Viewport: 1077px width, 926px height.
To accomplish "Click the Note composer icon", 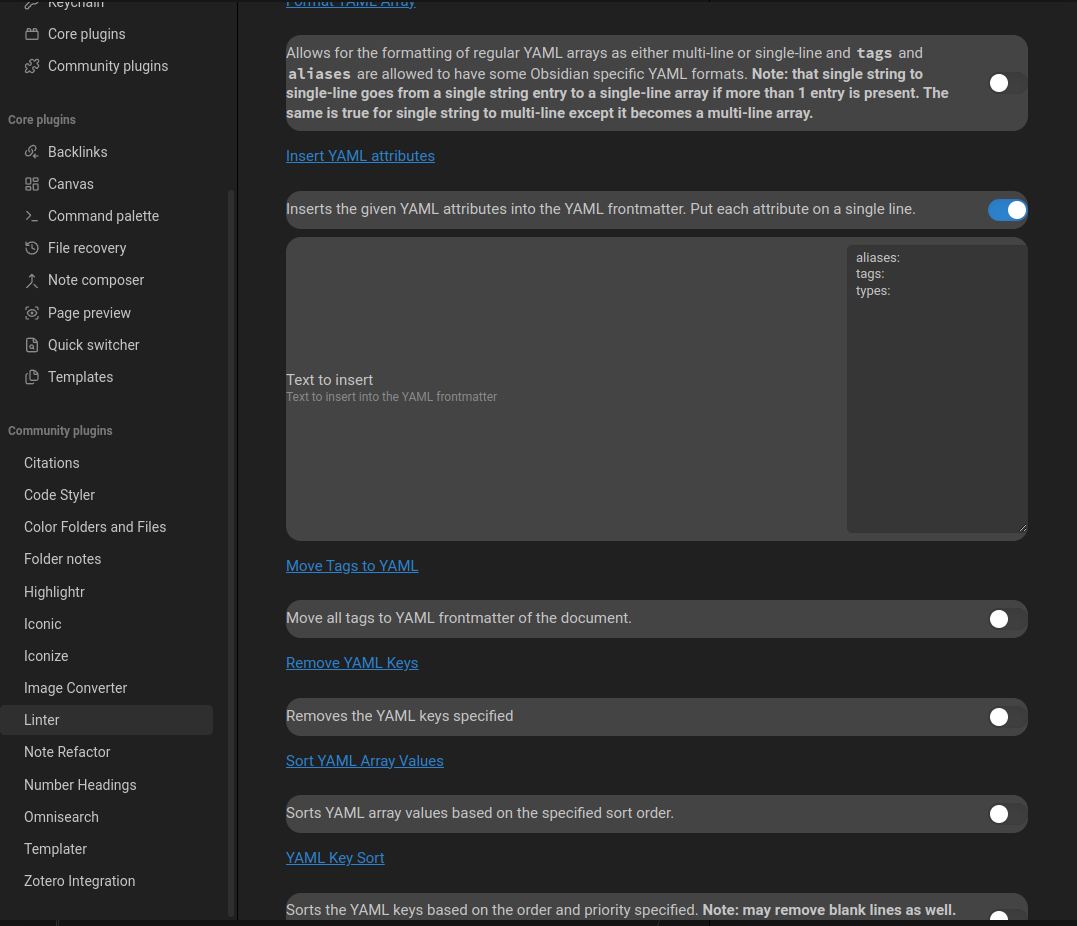I will (32, 280).
